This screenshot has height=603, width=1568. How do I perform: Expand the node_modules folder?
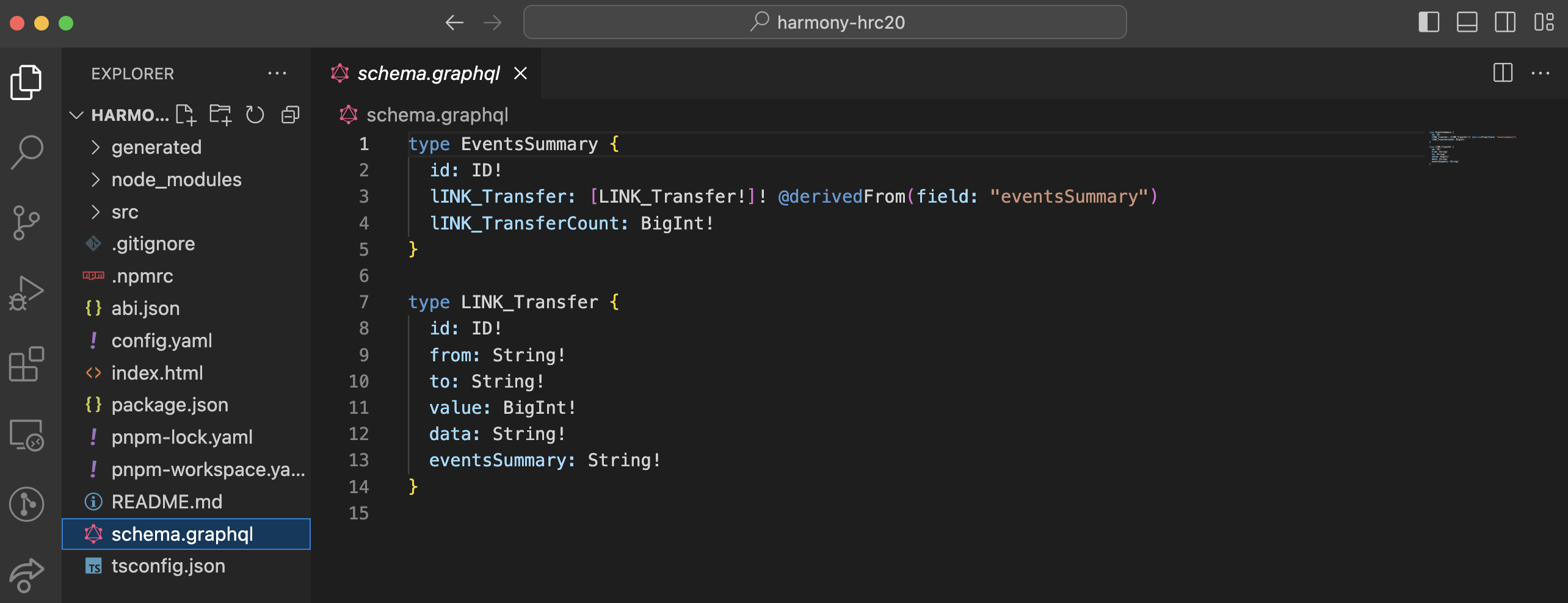click(x=176, y=179)
